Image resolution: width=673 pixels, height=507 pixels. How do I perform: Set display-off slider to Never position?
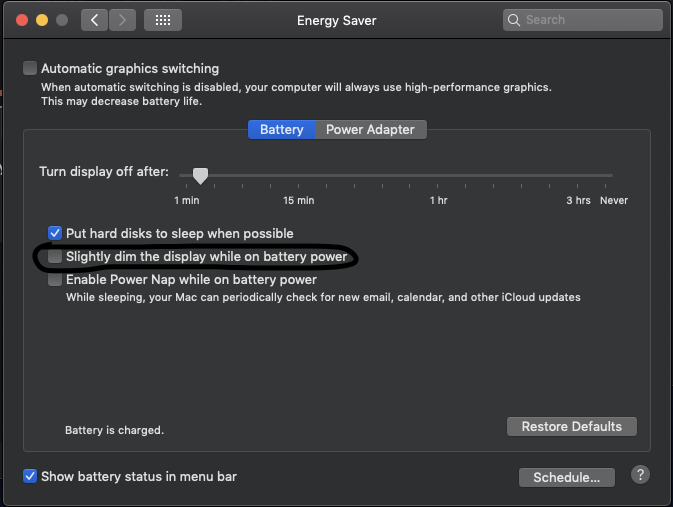tap(606, 176)
